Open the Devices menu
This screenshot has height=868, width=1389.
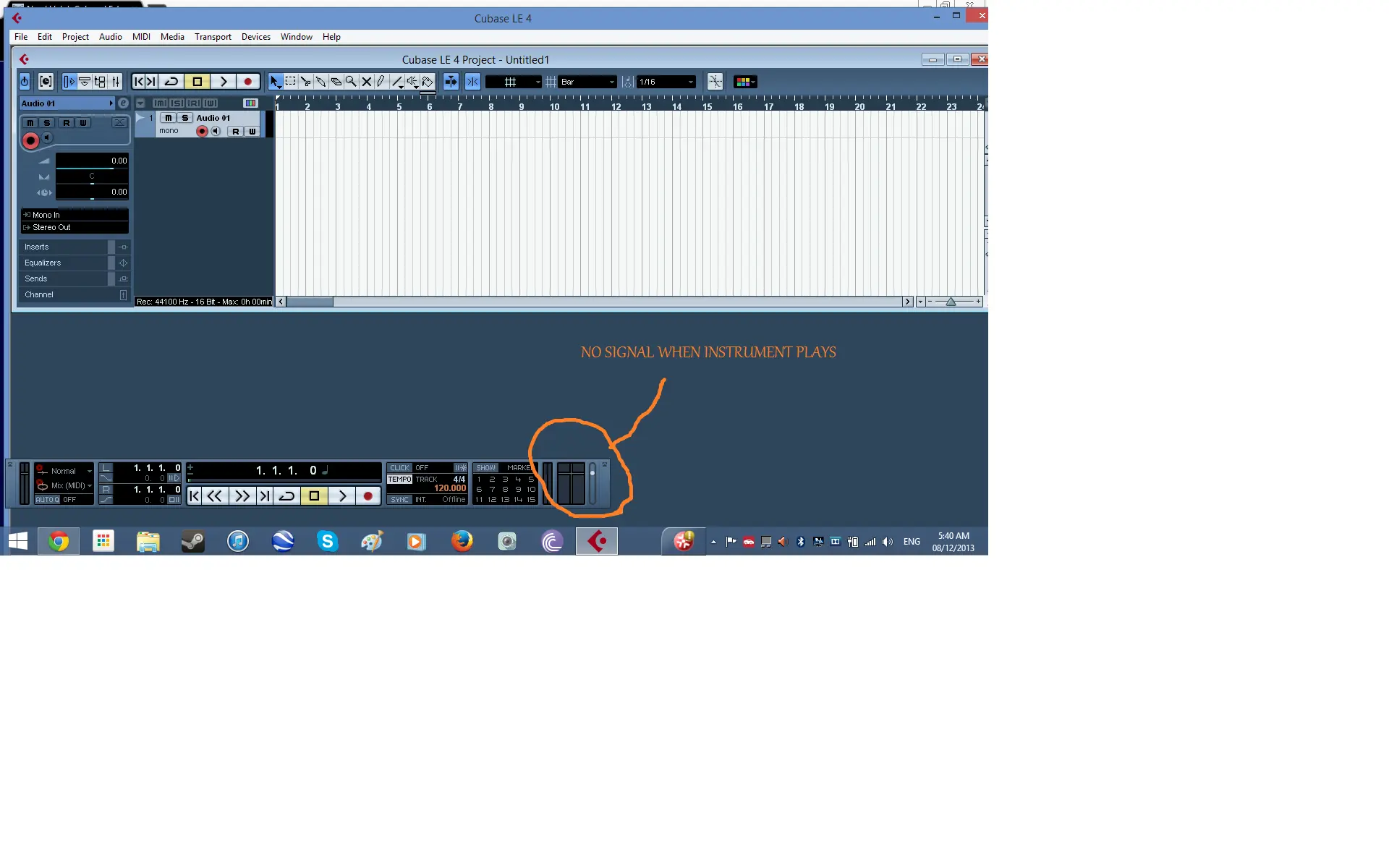point(256,37)
